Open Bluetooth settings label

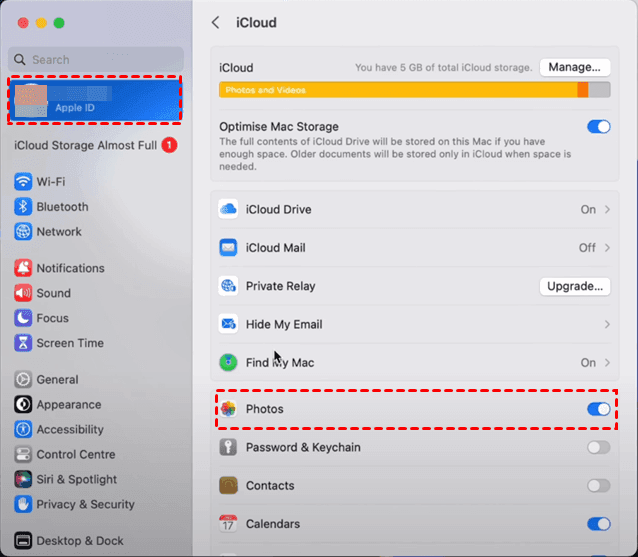(62, 207)
